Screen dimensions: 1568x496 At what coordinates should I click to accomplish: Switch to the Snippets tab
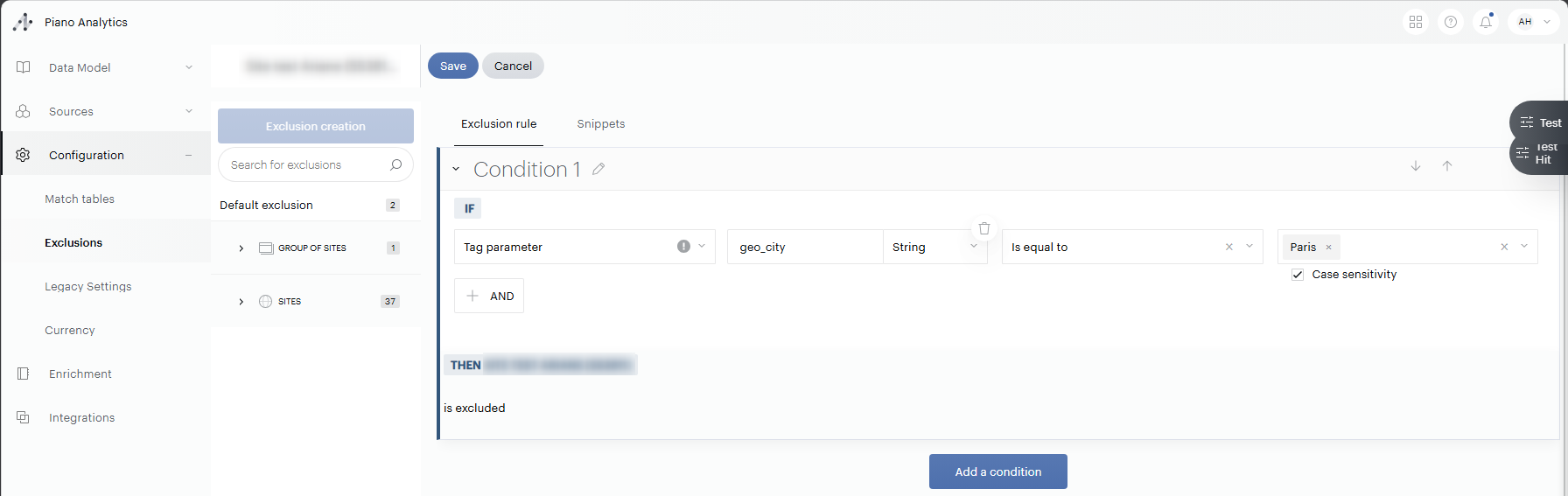(x=601, y=124)
